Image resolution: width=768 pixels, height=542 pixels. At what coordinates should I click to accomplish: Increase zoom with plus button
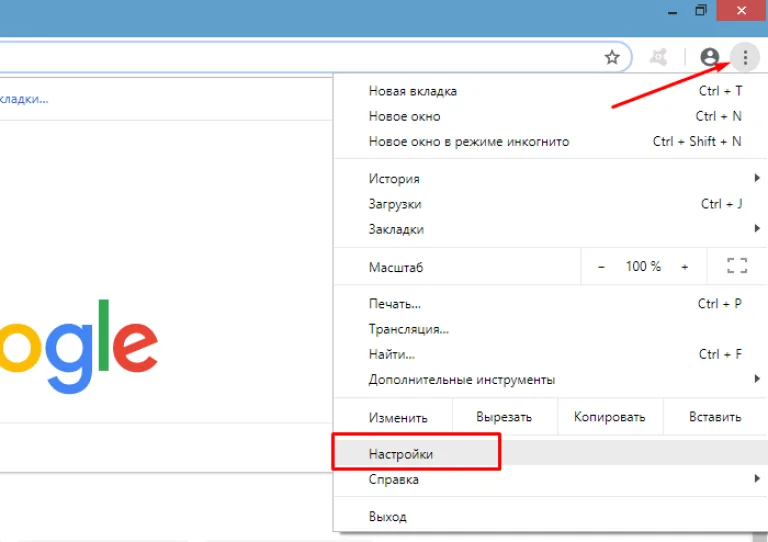[684, 267]
